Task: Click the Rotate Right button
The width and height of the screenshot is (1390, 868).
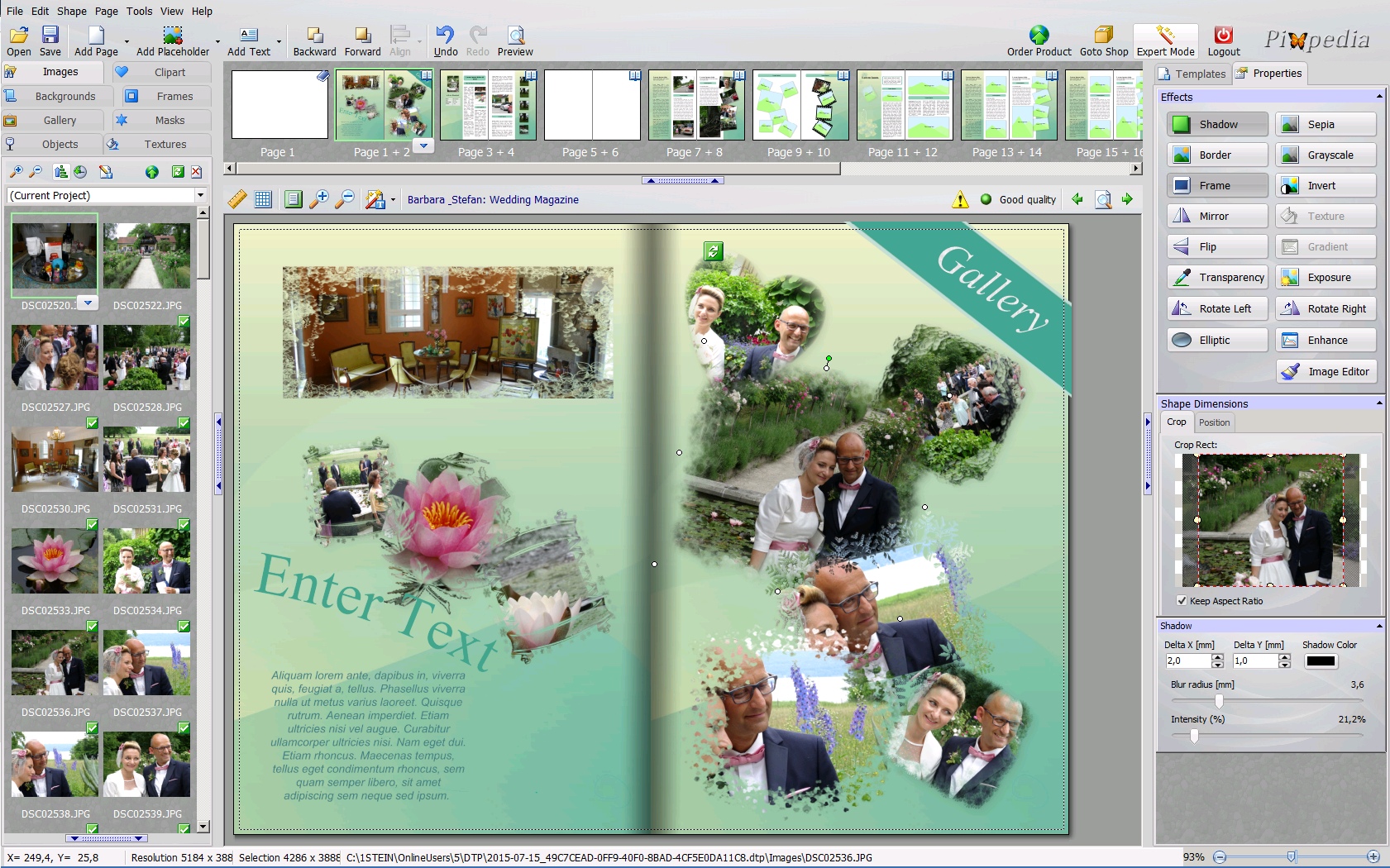Action: click(x=1326, y=308)
